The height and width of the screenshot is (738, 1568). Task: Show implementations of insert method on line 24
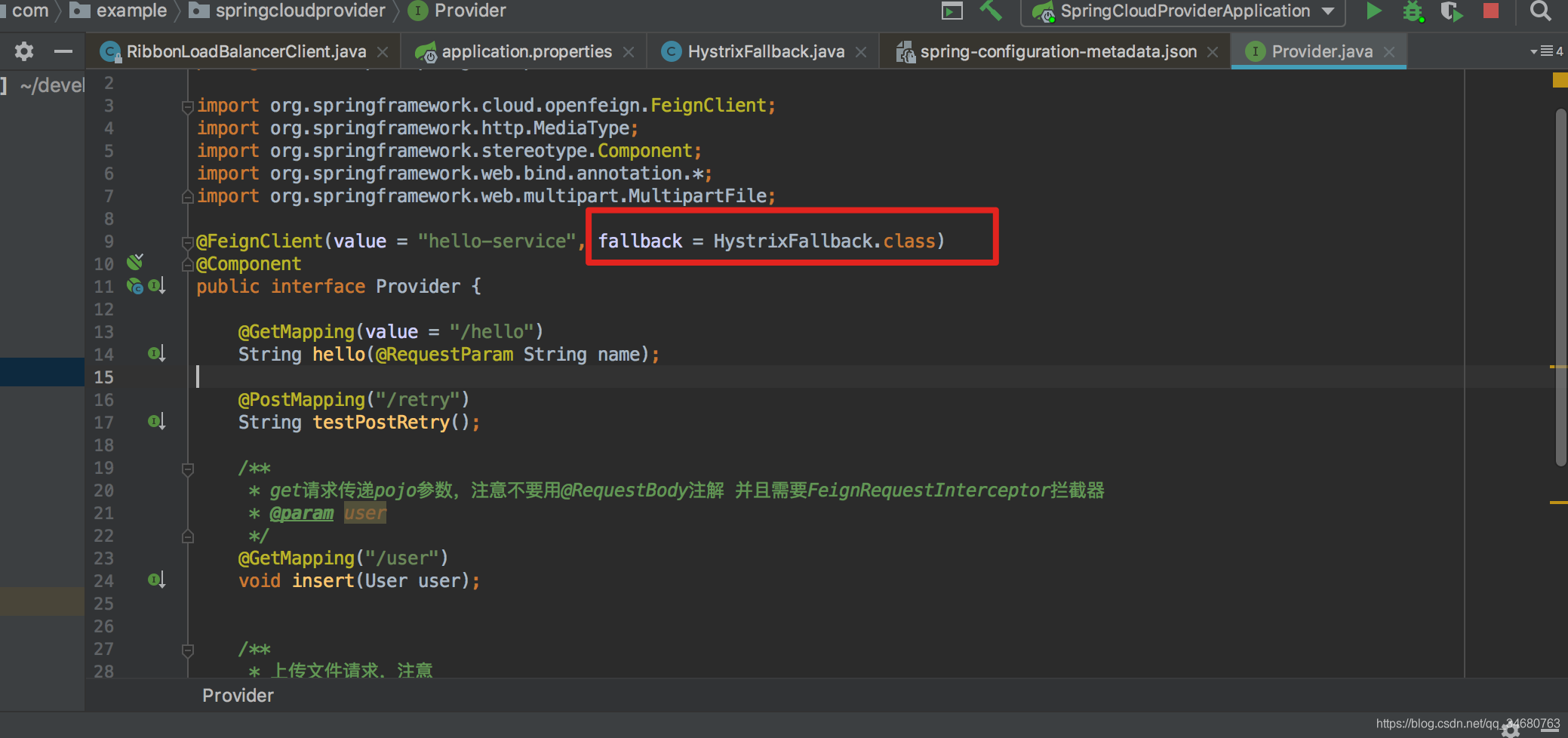[x=157, y=580]
